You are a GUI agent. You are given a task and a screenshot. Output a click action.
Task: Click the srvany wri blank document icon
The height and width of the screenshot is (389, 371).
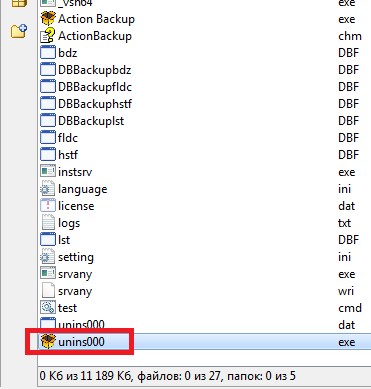(48, 291)
